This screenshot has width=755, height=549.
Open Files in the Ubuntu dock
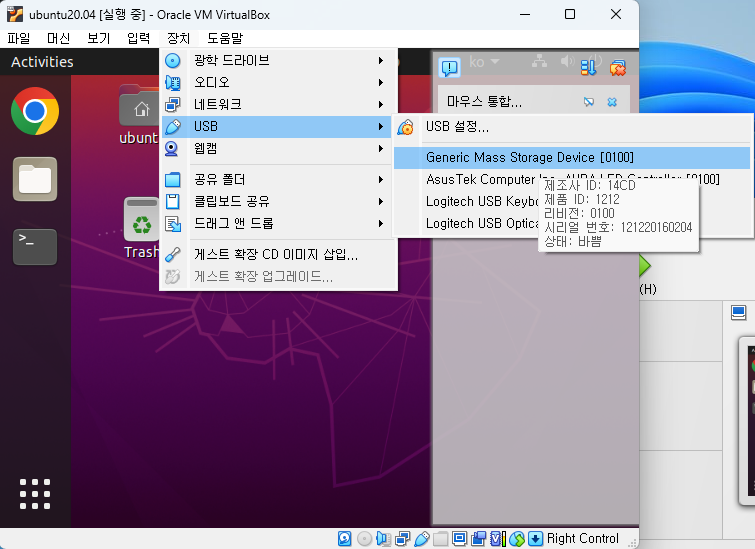pyautogui.click(x=35, y=179)
